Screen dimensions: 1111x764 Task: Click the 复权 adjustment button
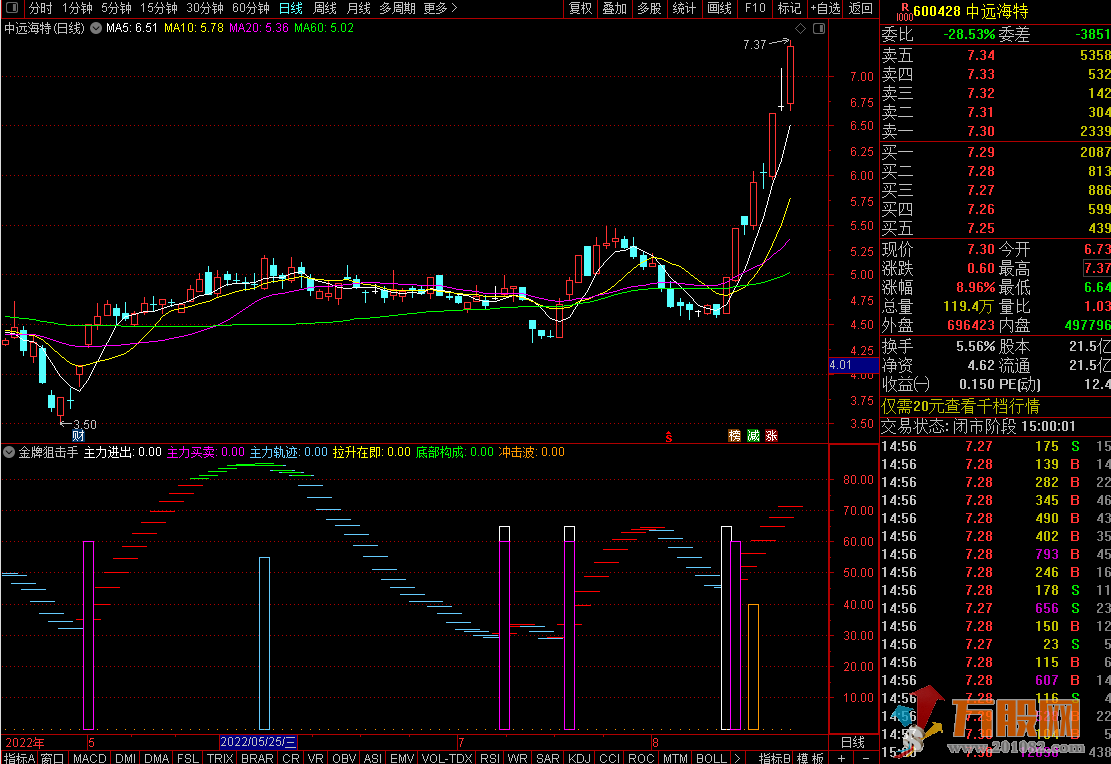pos(580,9)
